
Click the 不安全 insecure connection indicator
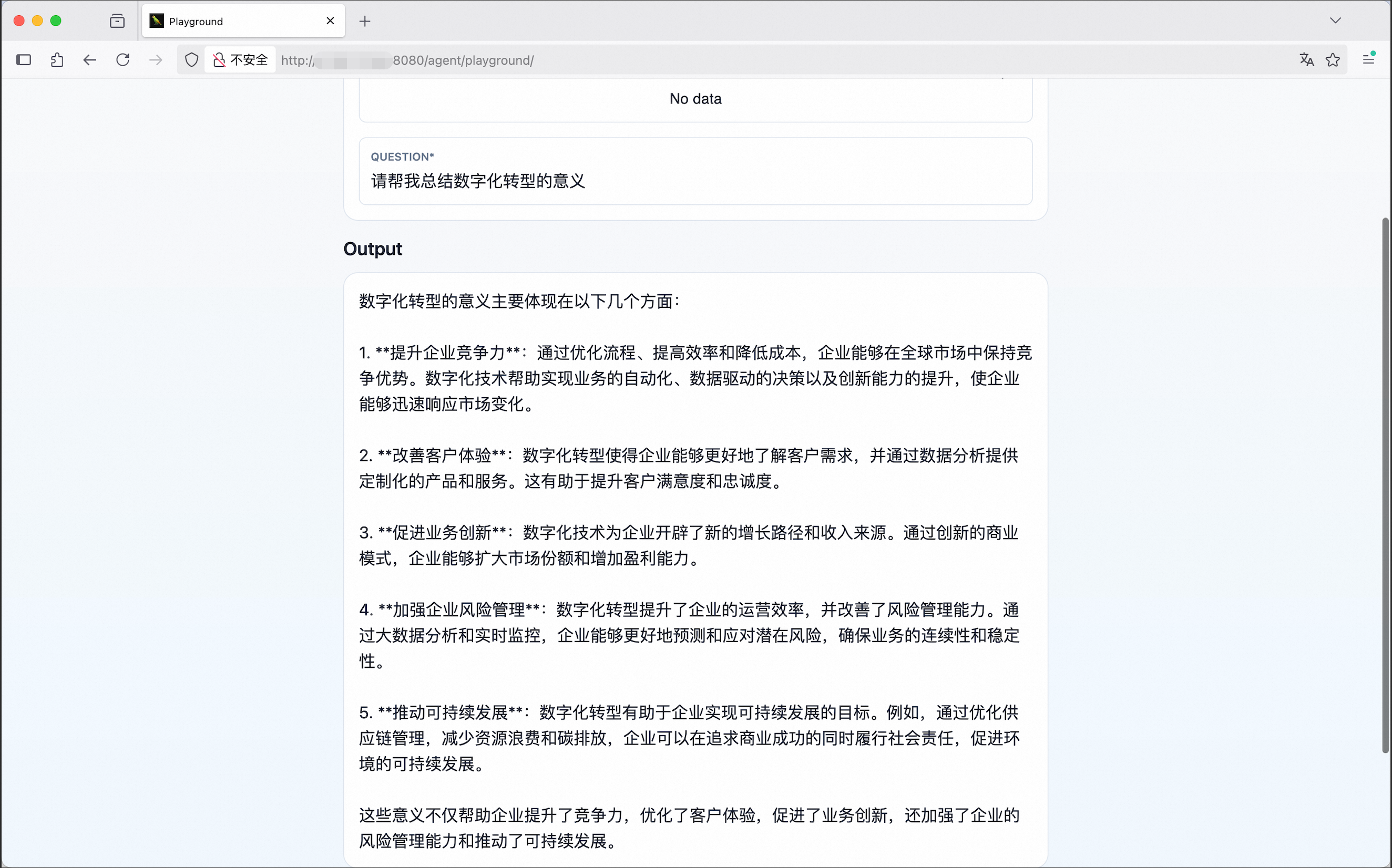(241, 60)
